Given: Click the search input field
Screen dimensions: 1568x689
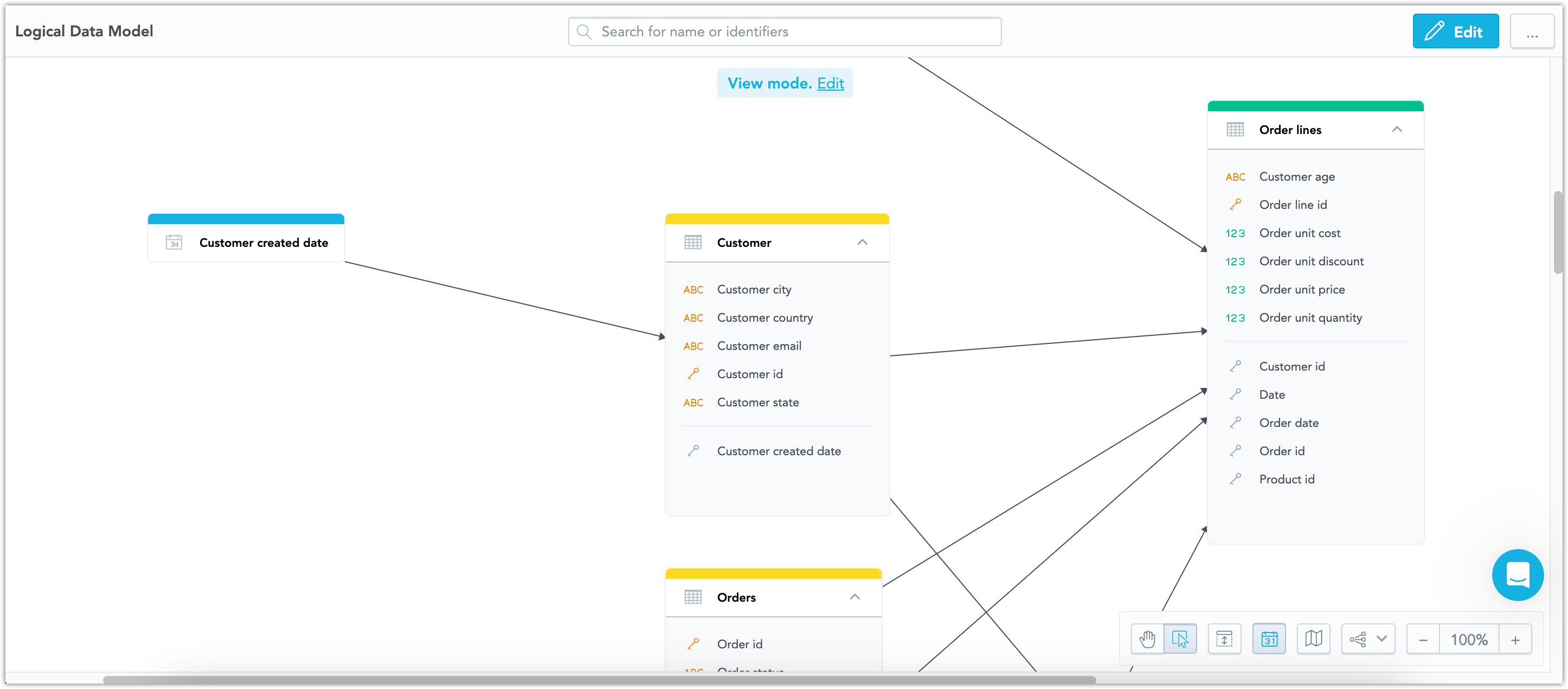Looking at the screenshot, I should pyautogui.click(x=784, y=31).
